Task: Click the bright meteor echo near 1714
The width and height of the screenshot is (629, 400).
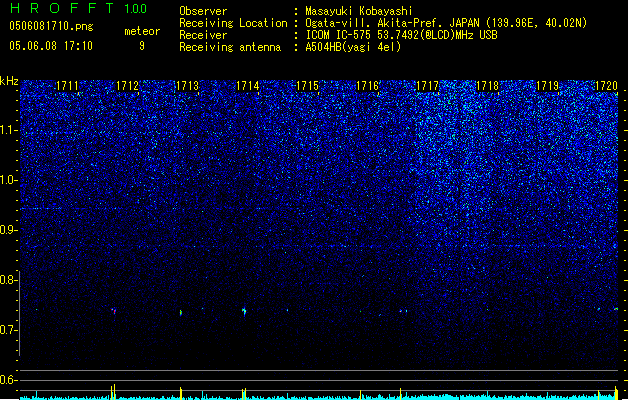Action: 244,311
